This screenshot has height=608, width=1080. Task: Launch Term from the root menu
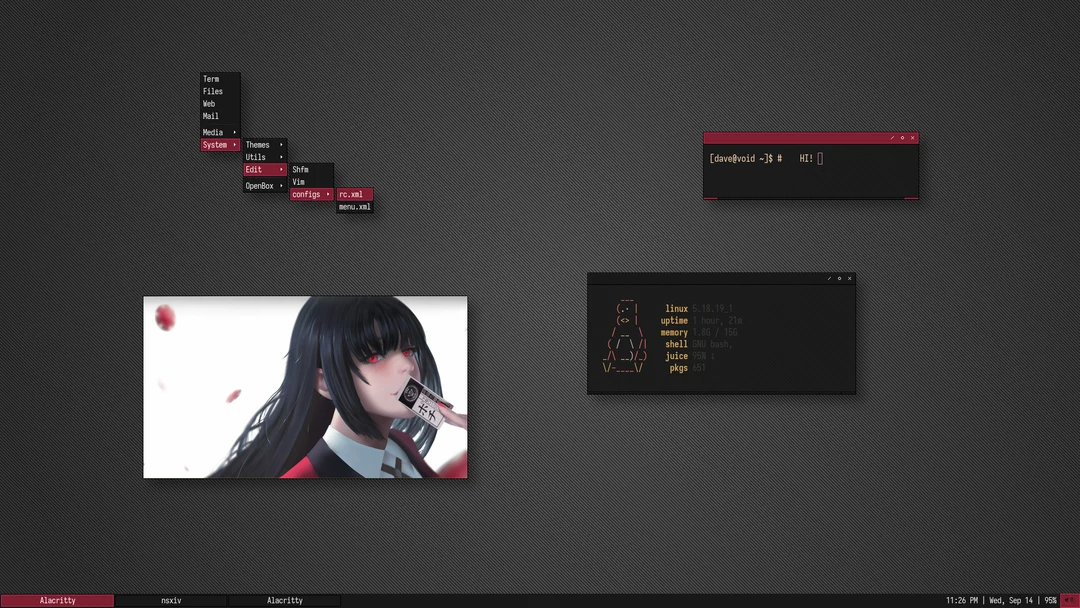point(210,78)
